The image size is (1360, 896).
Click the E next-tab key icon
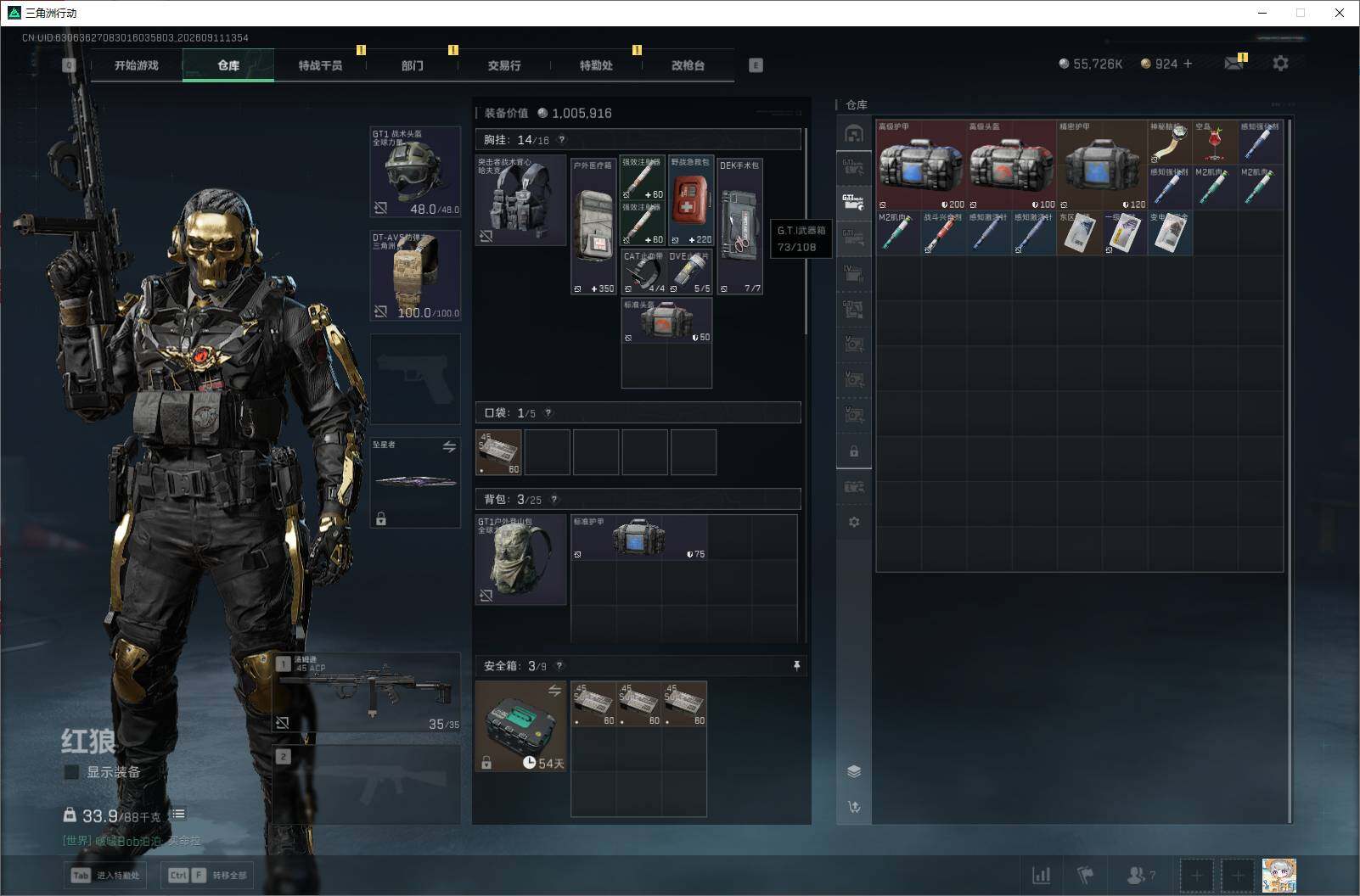[x=756, y=65]
